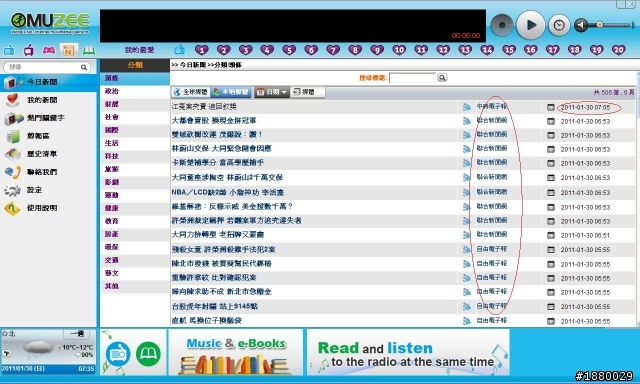Screen dimensions: 640x384
Task: Open headline 大都會賣股 換現金拼冠軍
Action: [214, 121]
